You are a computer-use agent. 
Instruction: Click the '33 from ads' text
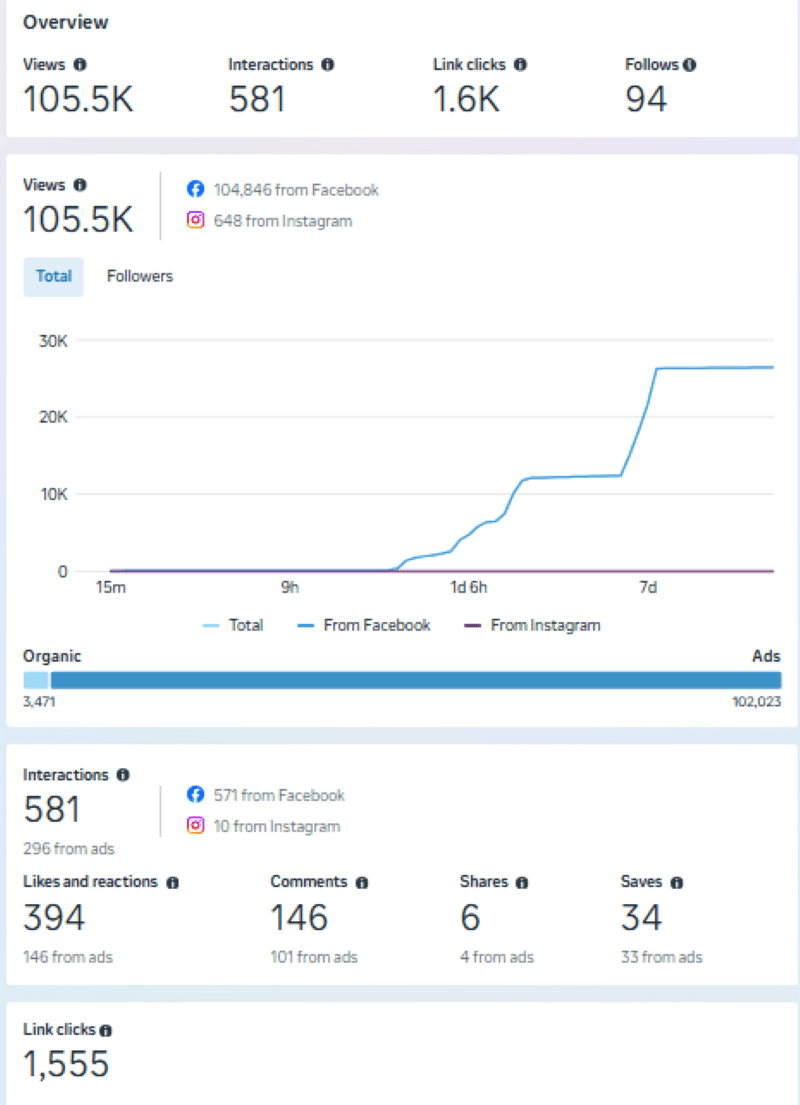pyautogui.click(x=661, y=957)
